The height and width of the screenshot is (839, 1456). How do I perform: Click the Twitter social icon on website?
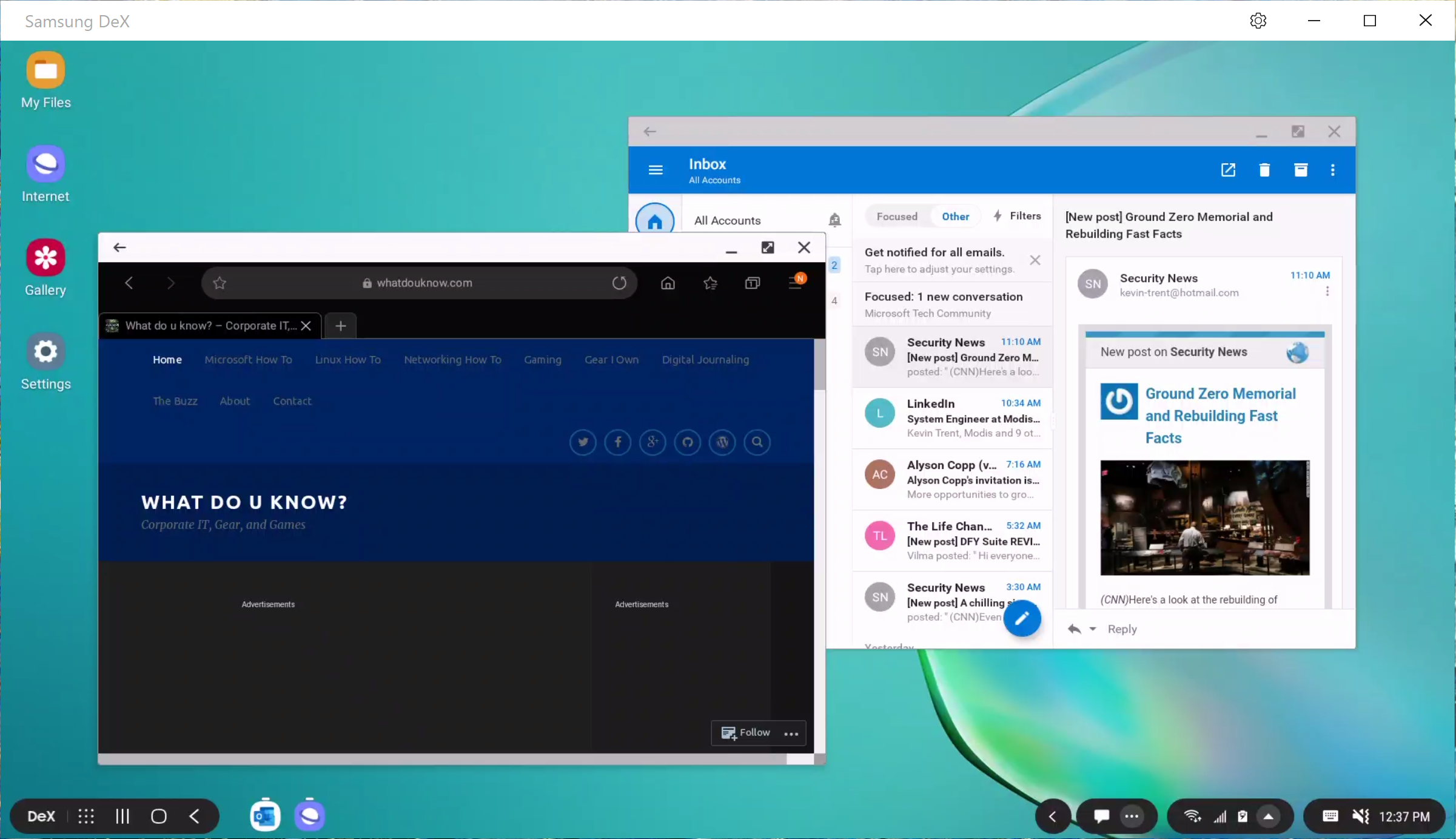click(583, 442)
